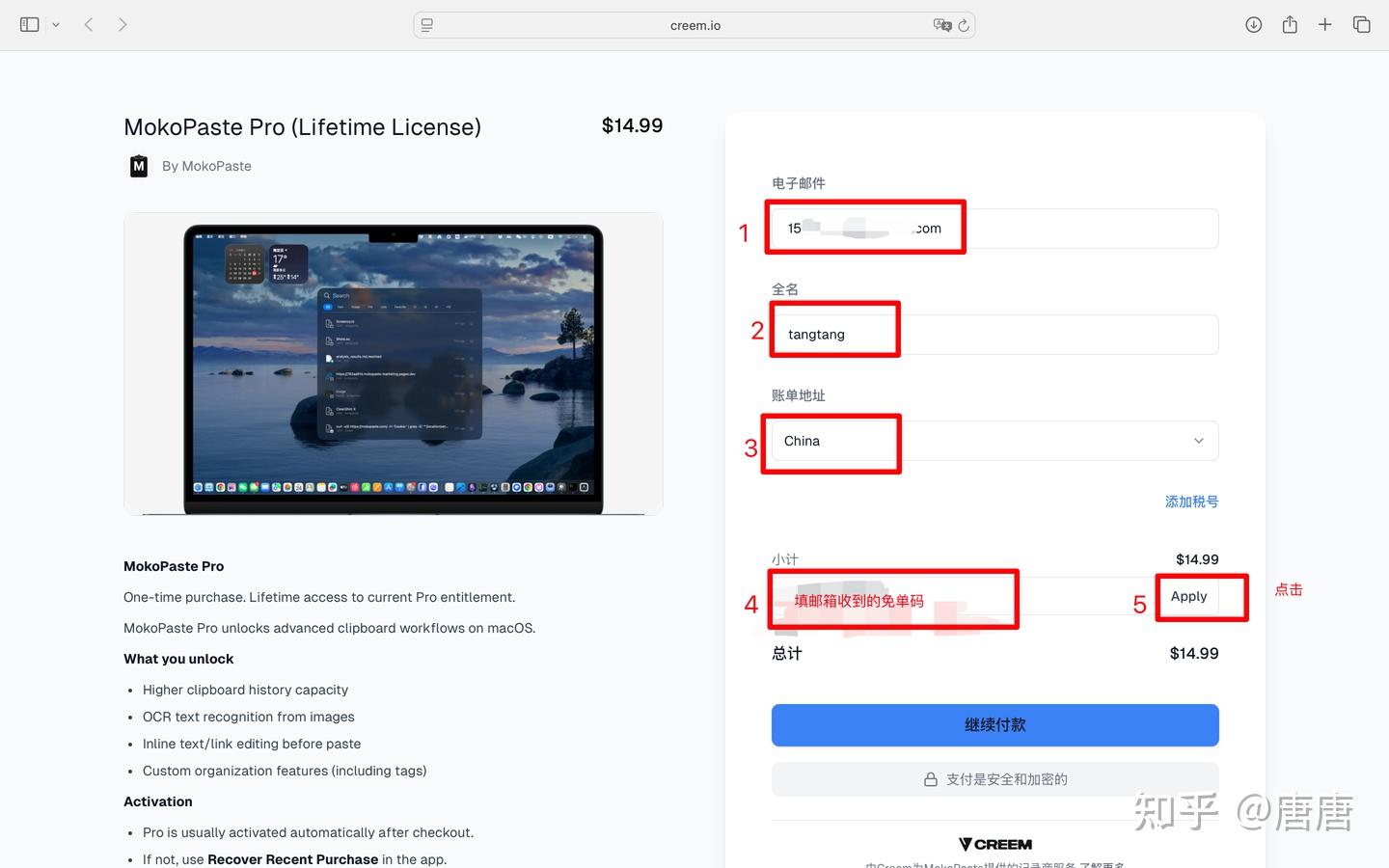Open the MokoPaste product preview image
Image resolution: width=1389 pixels, height=868 pixels.
394,364
